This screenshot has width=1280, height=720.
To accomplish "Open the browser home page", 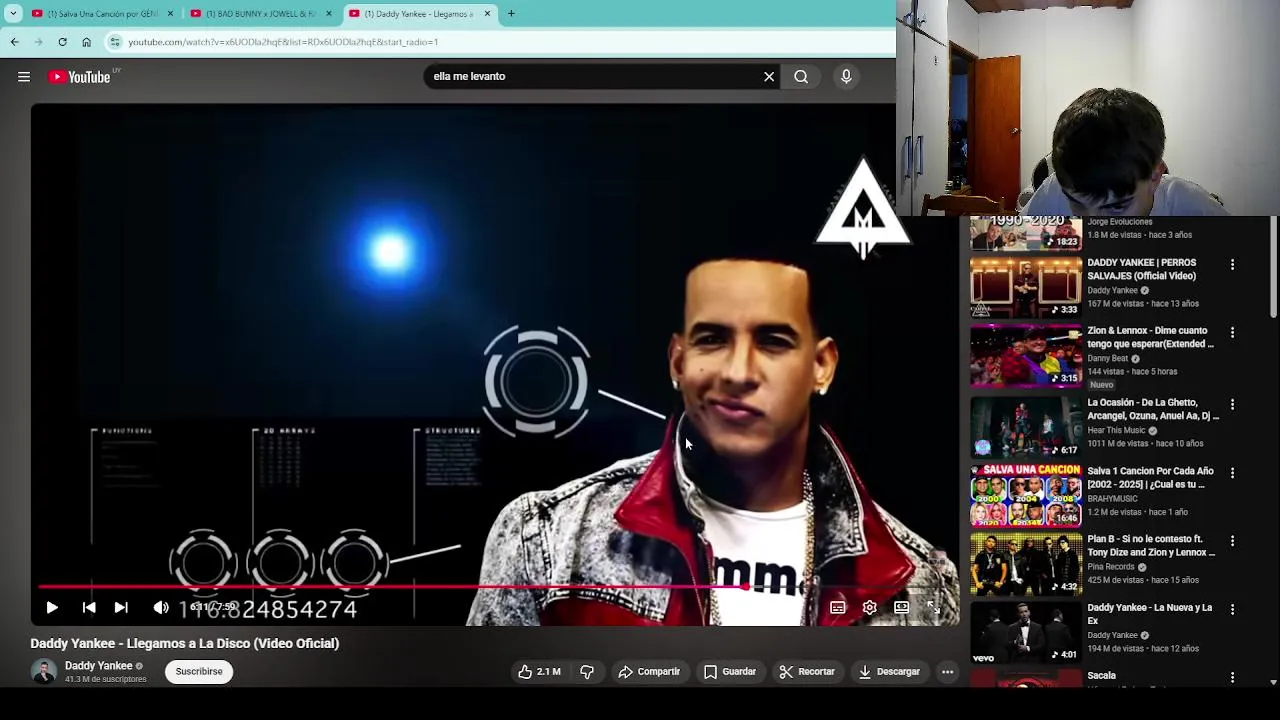I will (86, 42).
